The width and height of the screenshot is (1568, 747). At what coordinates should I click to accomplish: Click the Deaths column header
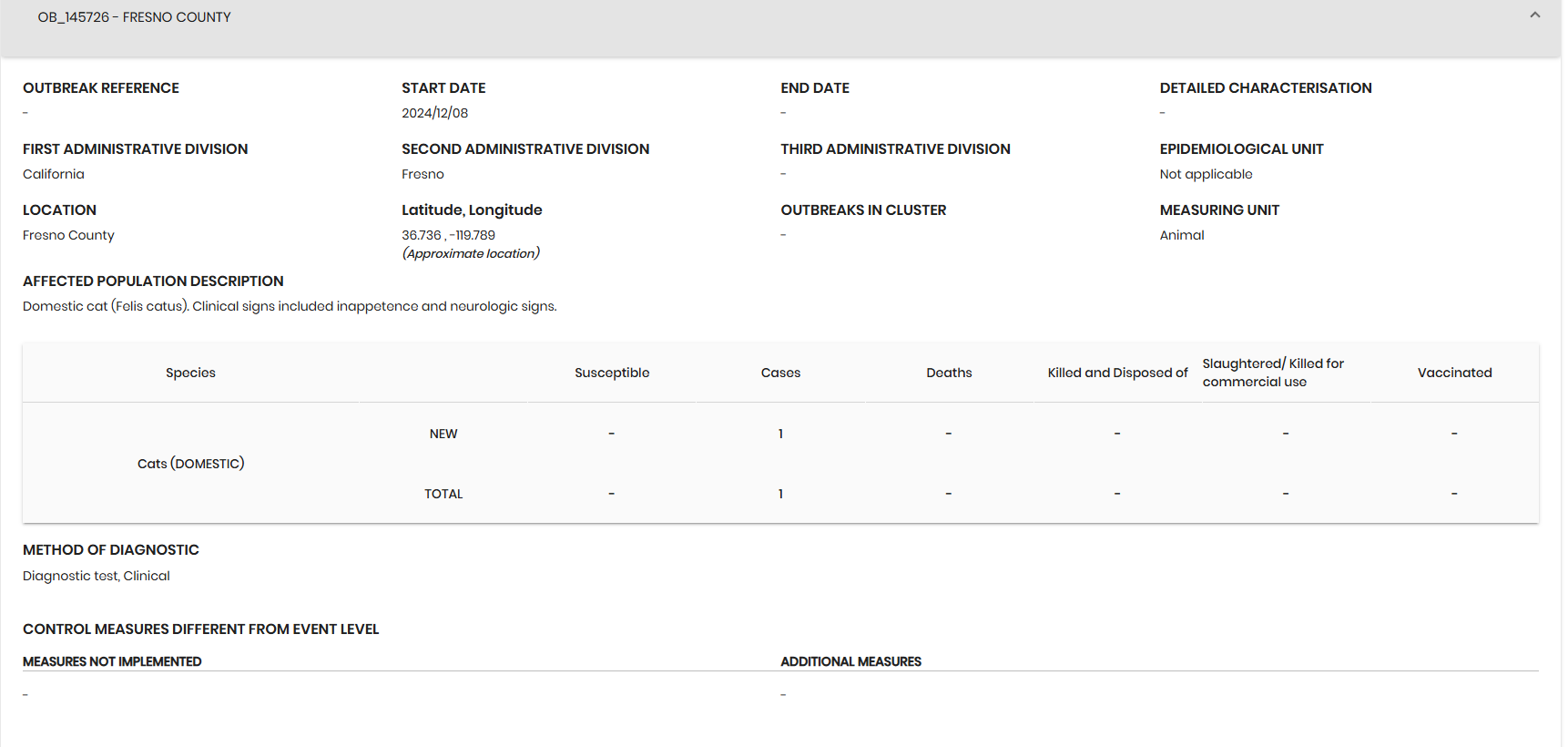click(949, 373)
